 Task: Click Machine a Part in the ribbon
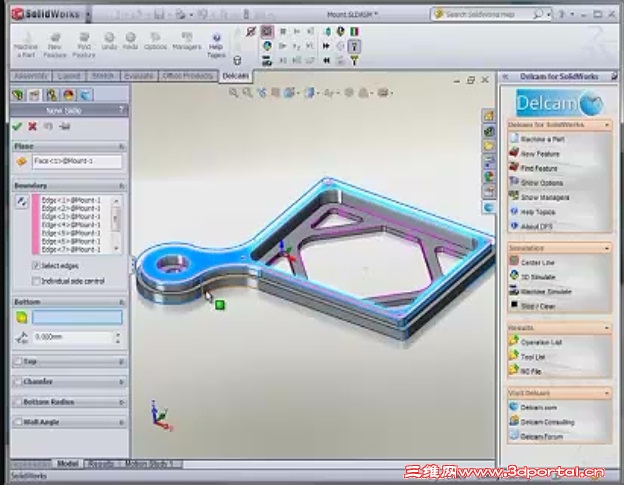26,45
